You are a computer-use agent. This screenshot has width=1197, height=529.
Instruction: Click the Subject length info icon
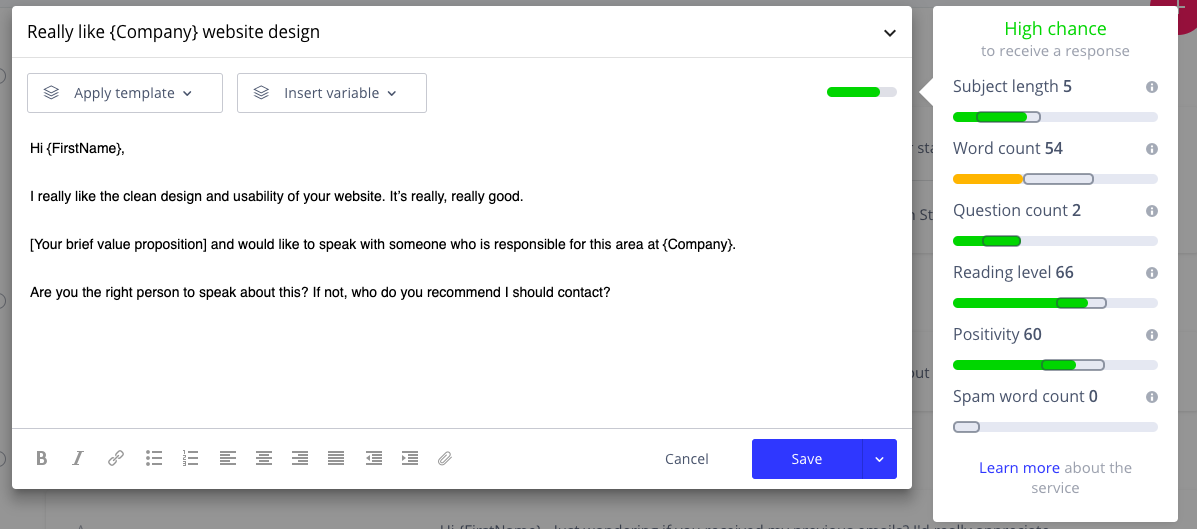[x=1152, y=87]
